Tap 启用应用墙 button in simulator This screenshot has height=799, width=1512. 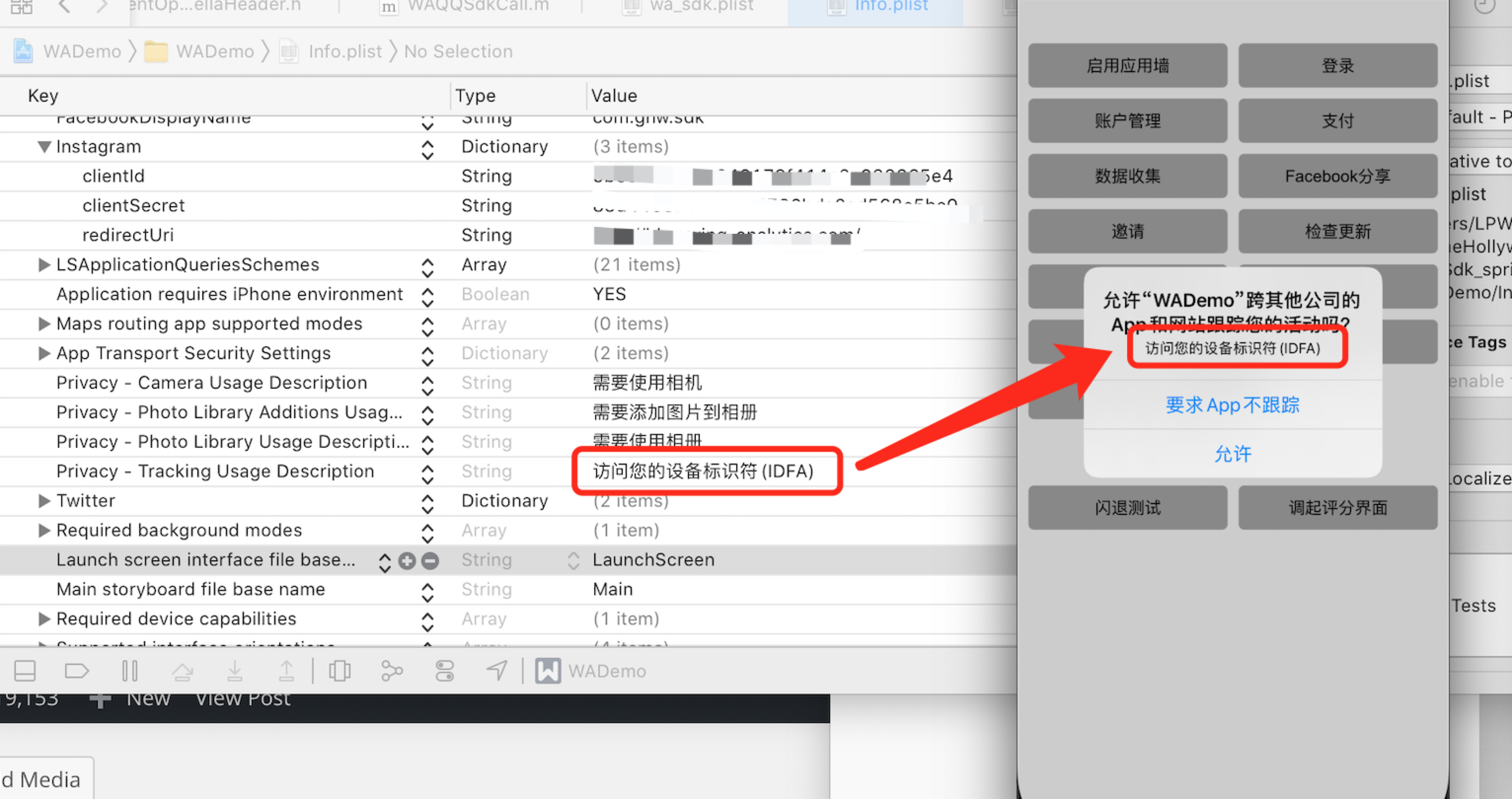tap(1128, 66)
